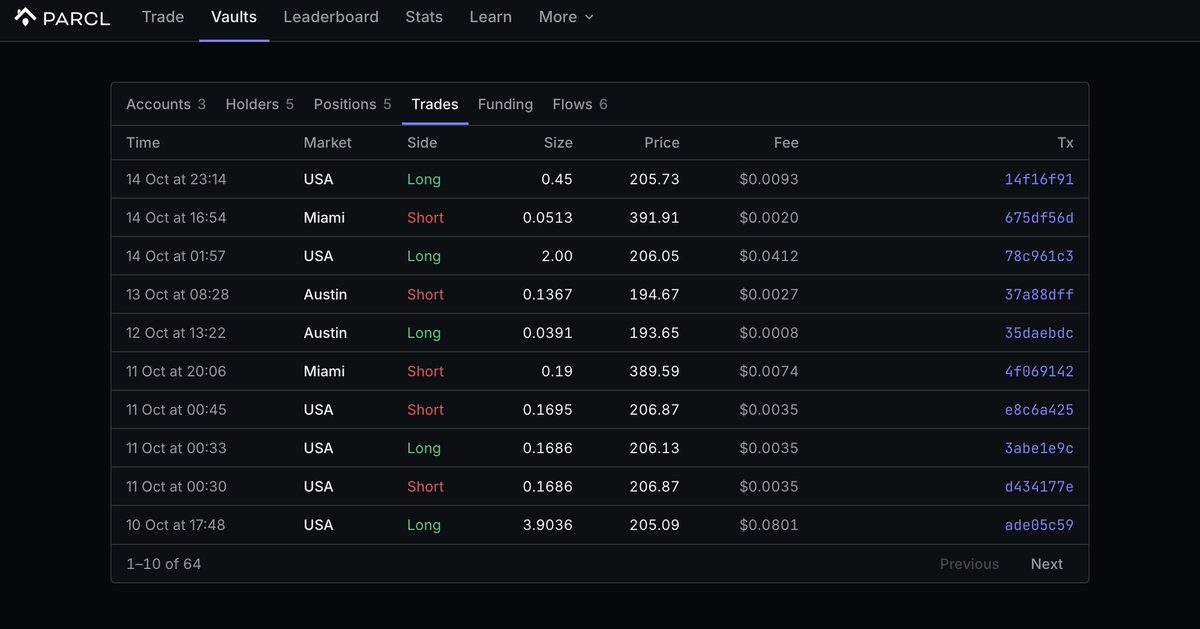Select the Trades tab

coord(435,104)
